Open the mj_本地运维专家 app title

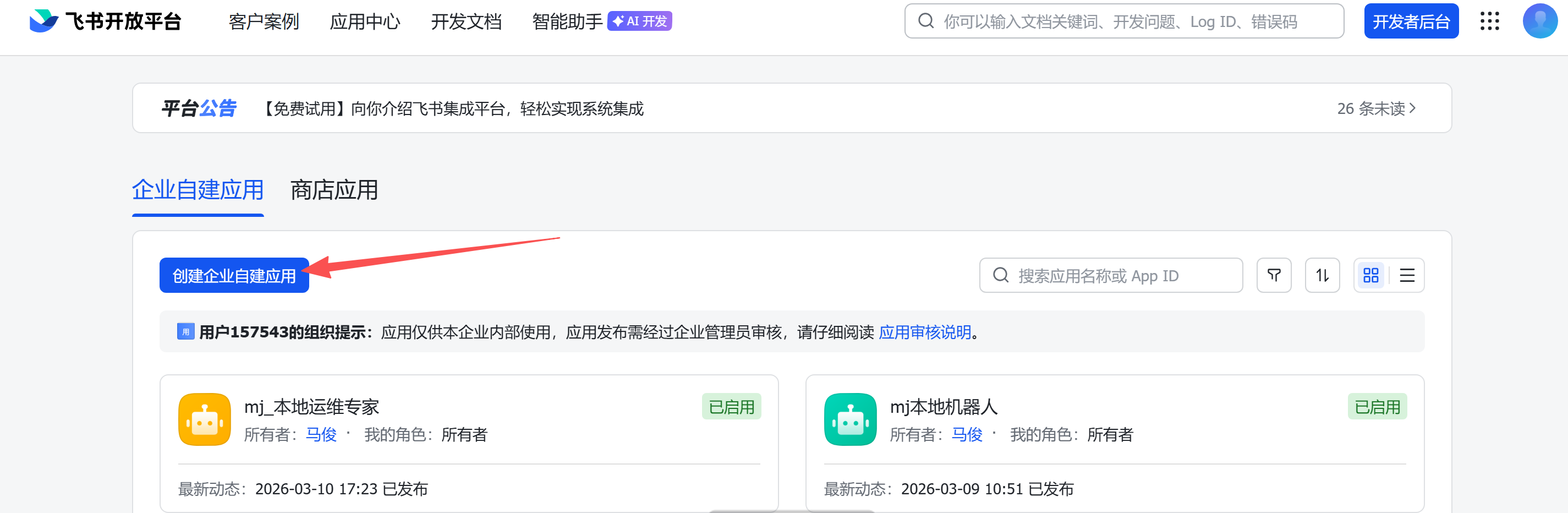point(311,406)
